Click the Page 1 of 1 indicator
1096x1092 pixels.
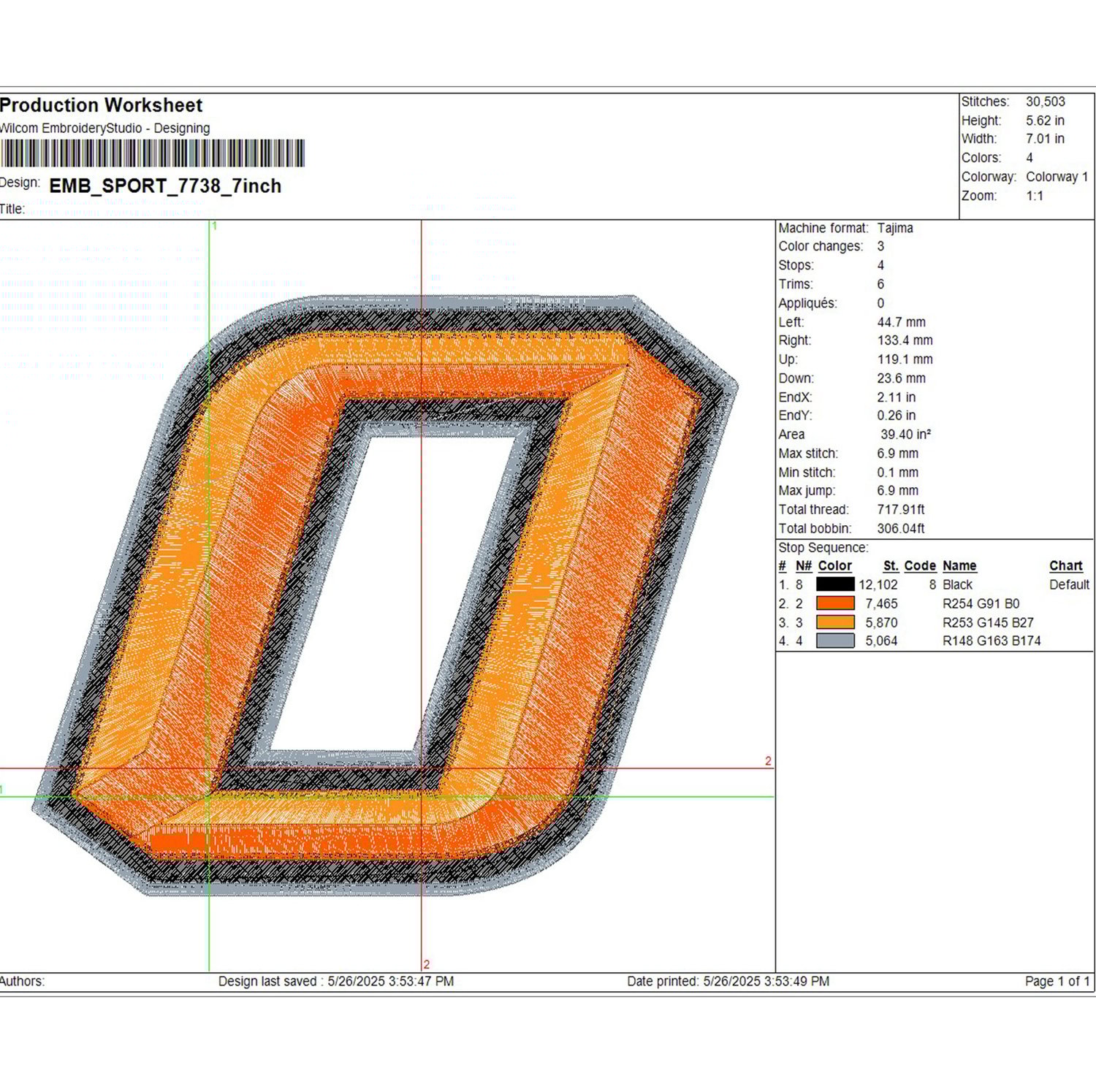point(1057,982)
